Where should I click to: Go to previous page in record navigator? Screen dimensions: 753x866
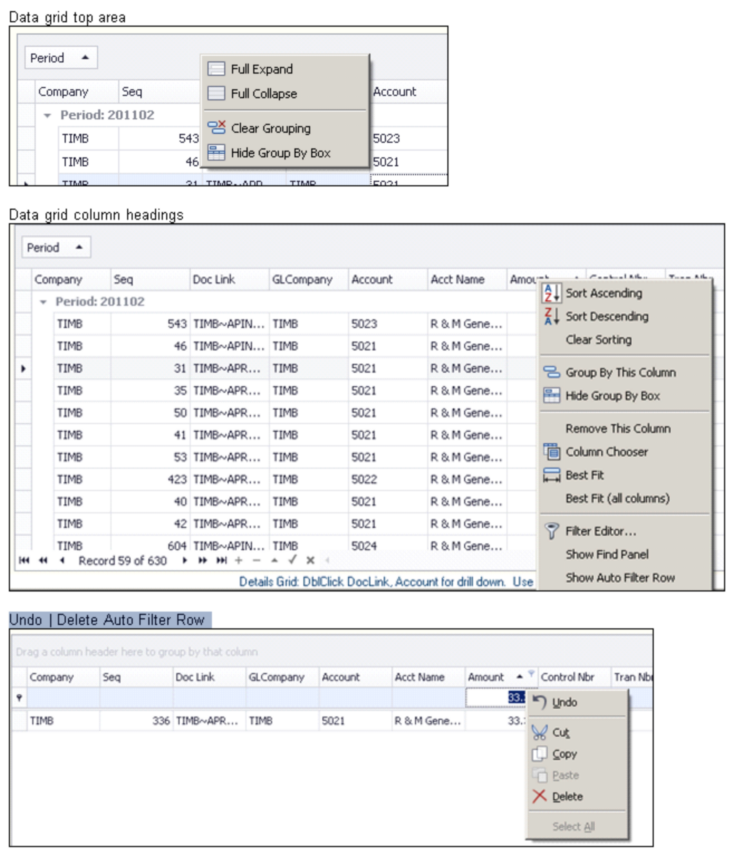(43, 560)
